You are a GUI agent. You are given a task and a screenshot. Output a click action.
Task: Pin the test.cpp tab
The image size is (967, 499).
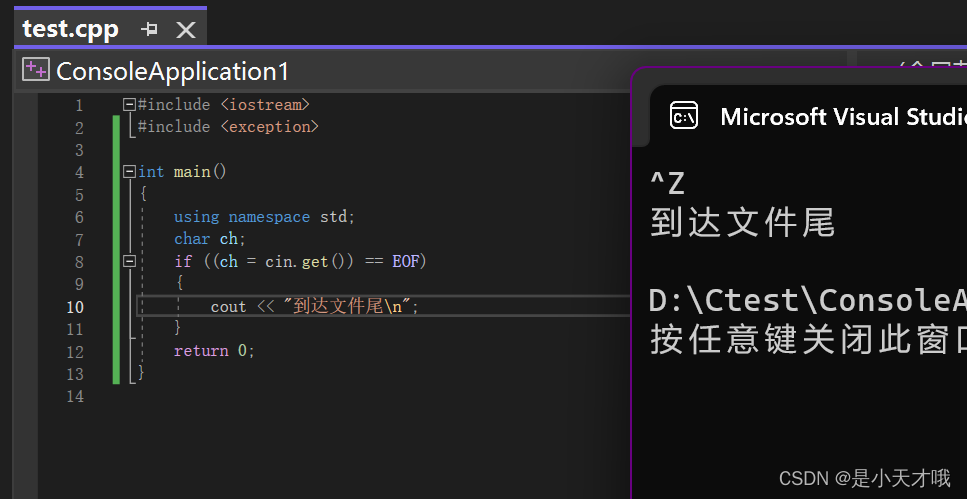pyautogui.click(x=149, y=29)
